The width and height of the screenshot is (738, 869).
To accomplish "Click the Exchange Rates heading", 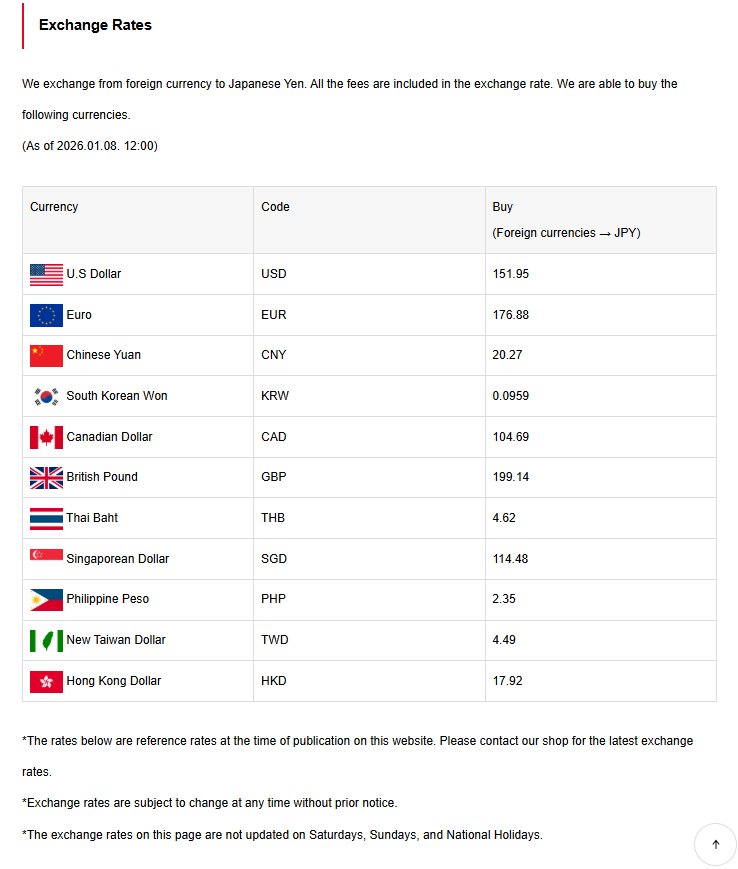I will (95, 25).
